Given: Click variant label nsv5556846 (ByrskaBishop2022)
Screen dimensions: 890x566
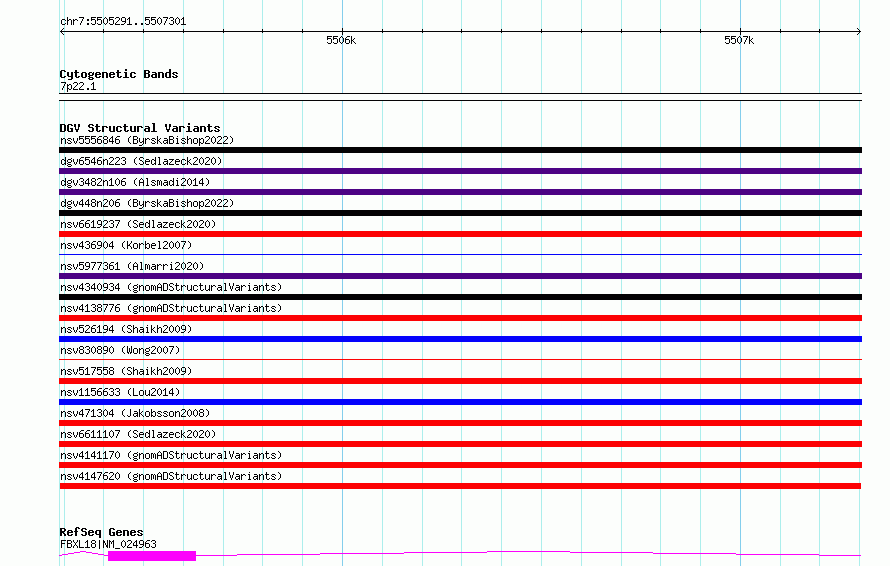Looking at the screenshot, I should [147, 140].
